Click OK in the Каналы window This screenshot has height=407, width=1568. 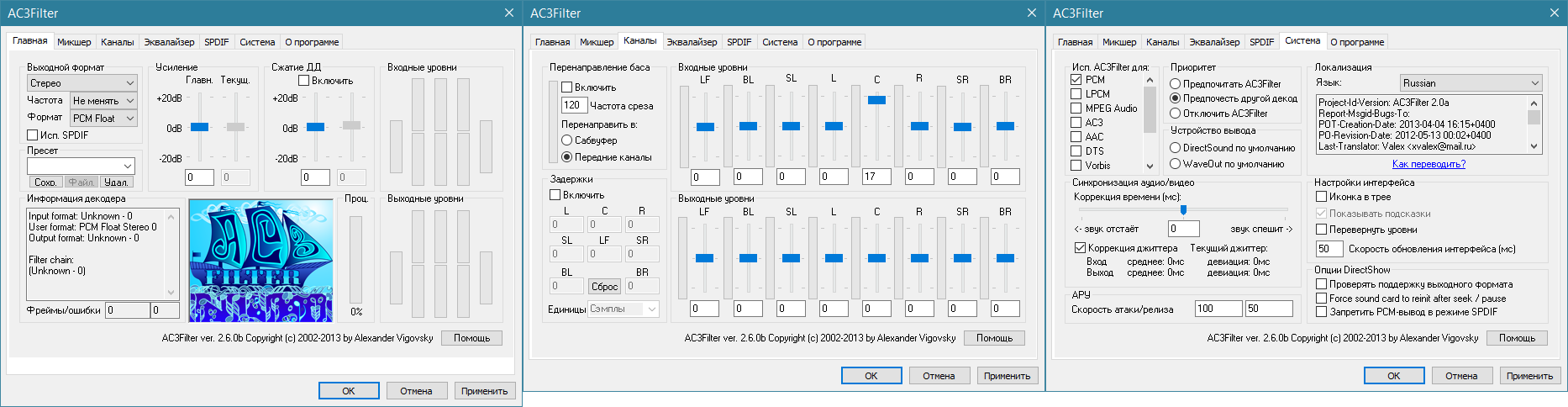coord(871,376)
